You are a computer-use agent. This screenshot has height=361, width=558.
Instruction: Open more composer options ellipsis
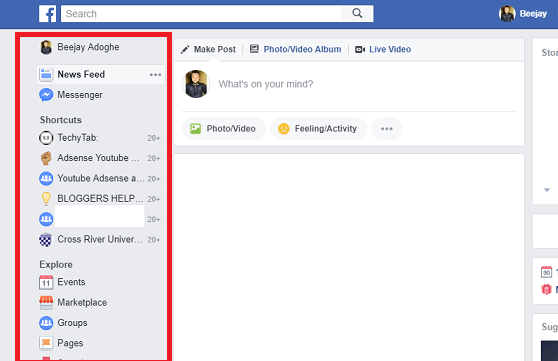click(x=387, y=129)
